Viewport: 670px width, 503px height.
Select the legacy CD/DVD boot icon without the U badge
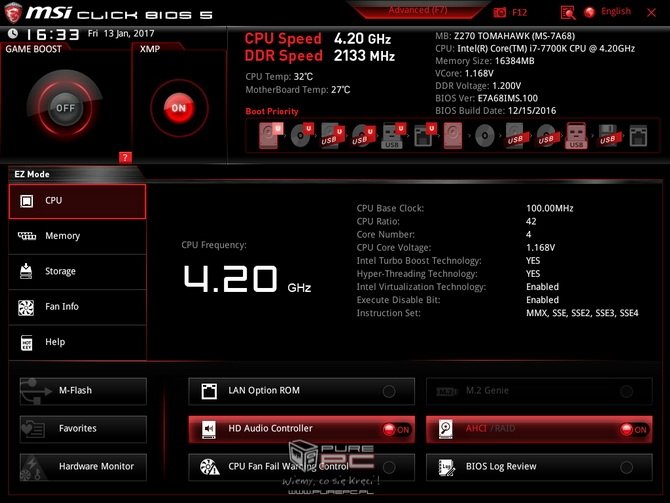[x=485, y=136]
